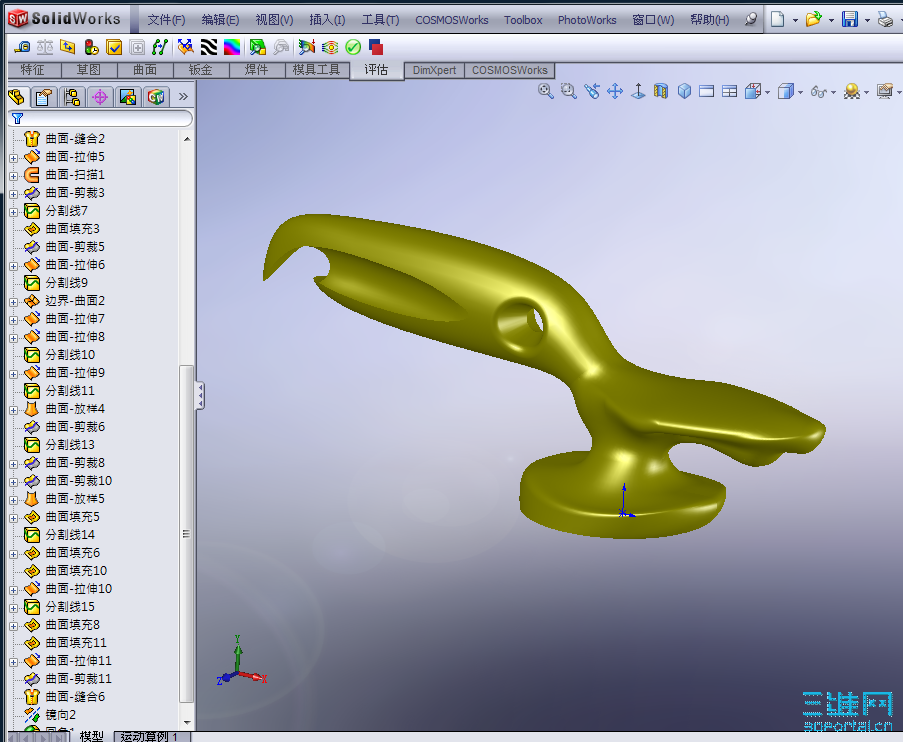The width and height of the screenshot is (903, 742).
Task: Click Zoom to Area icon
Action: pyautogui.click(x=568, y=91)
